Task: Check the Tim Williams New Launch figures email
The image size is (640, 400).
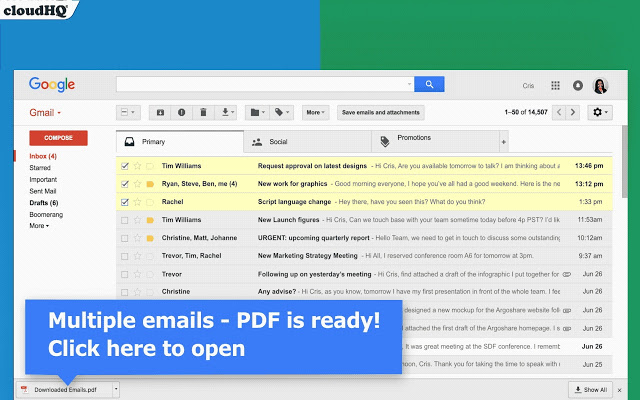Action: point(124,220)
